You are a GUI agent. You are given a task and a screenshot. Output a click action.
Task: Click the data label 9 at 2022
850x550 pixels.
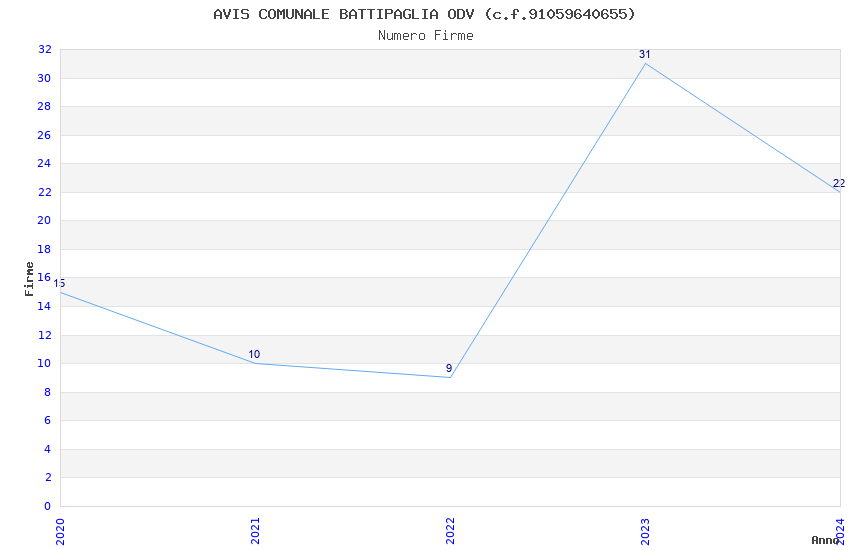(x=449, y=368)
